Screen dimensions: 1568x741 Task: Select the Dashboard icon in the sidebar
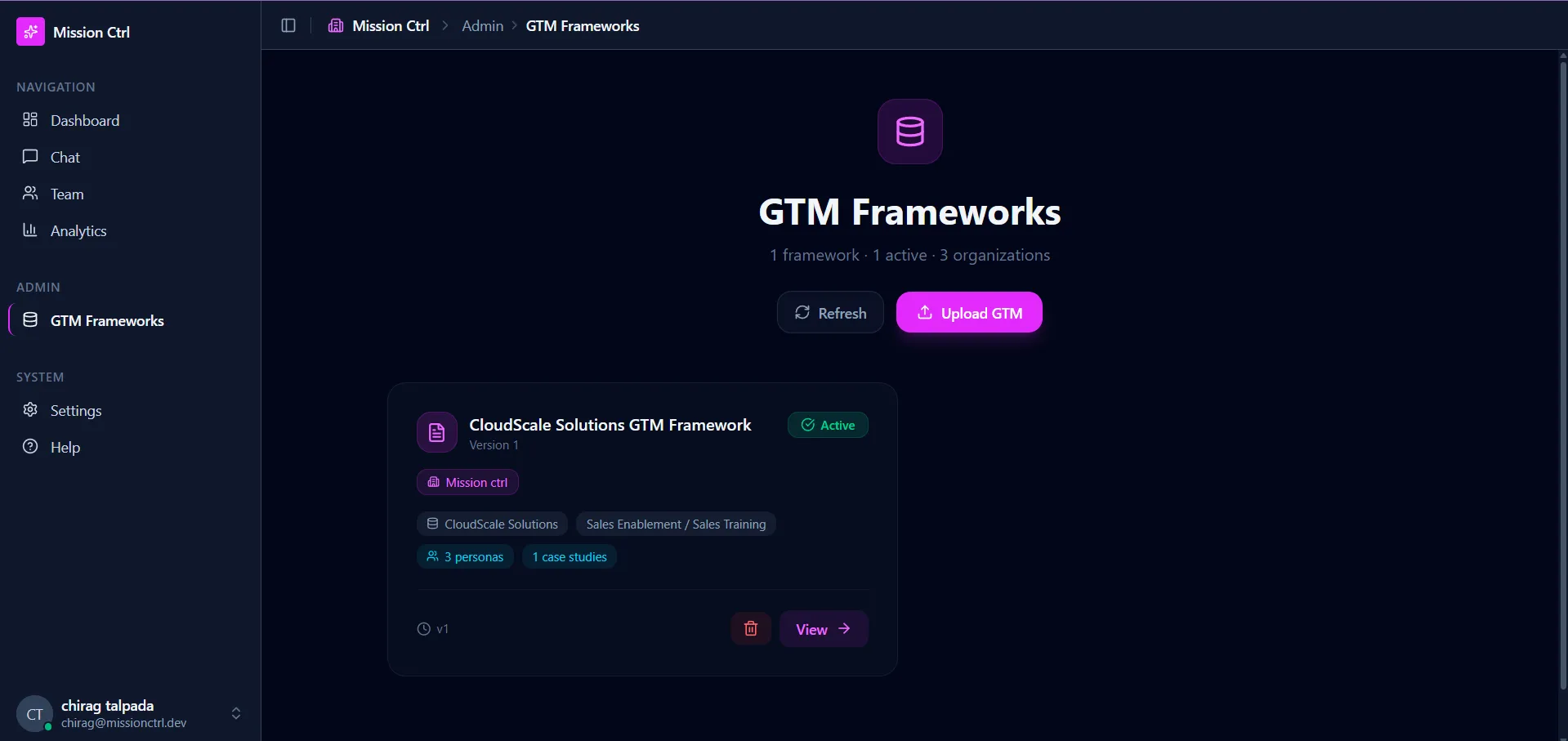click(x=29, y=119)
